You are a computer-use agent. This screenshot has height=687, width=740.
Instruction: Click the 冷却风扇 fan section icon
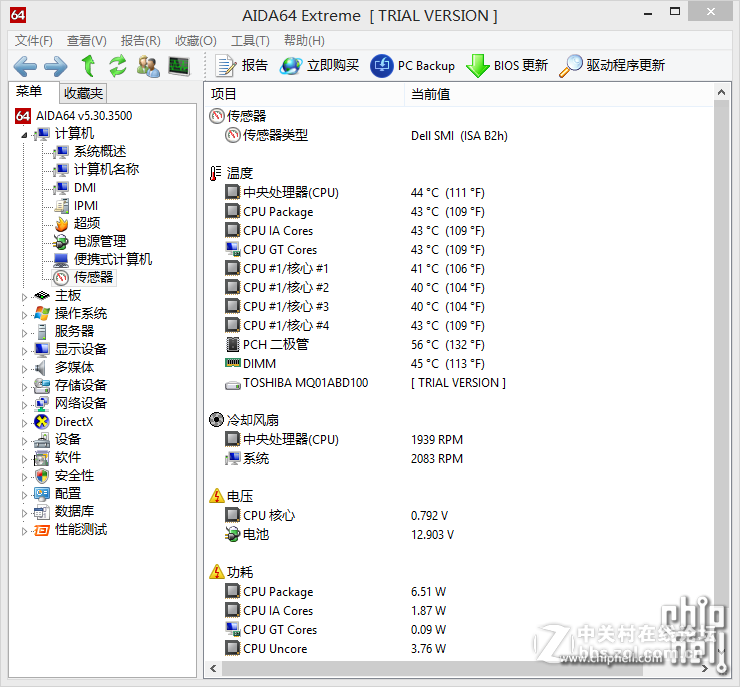click(216, 419)
